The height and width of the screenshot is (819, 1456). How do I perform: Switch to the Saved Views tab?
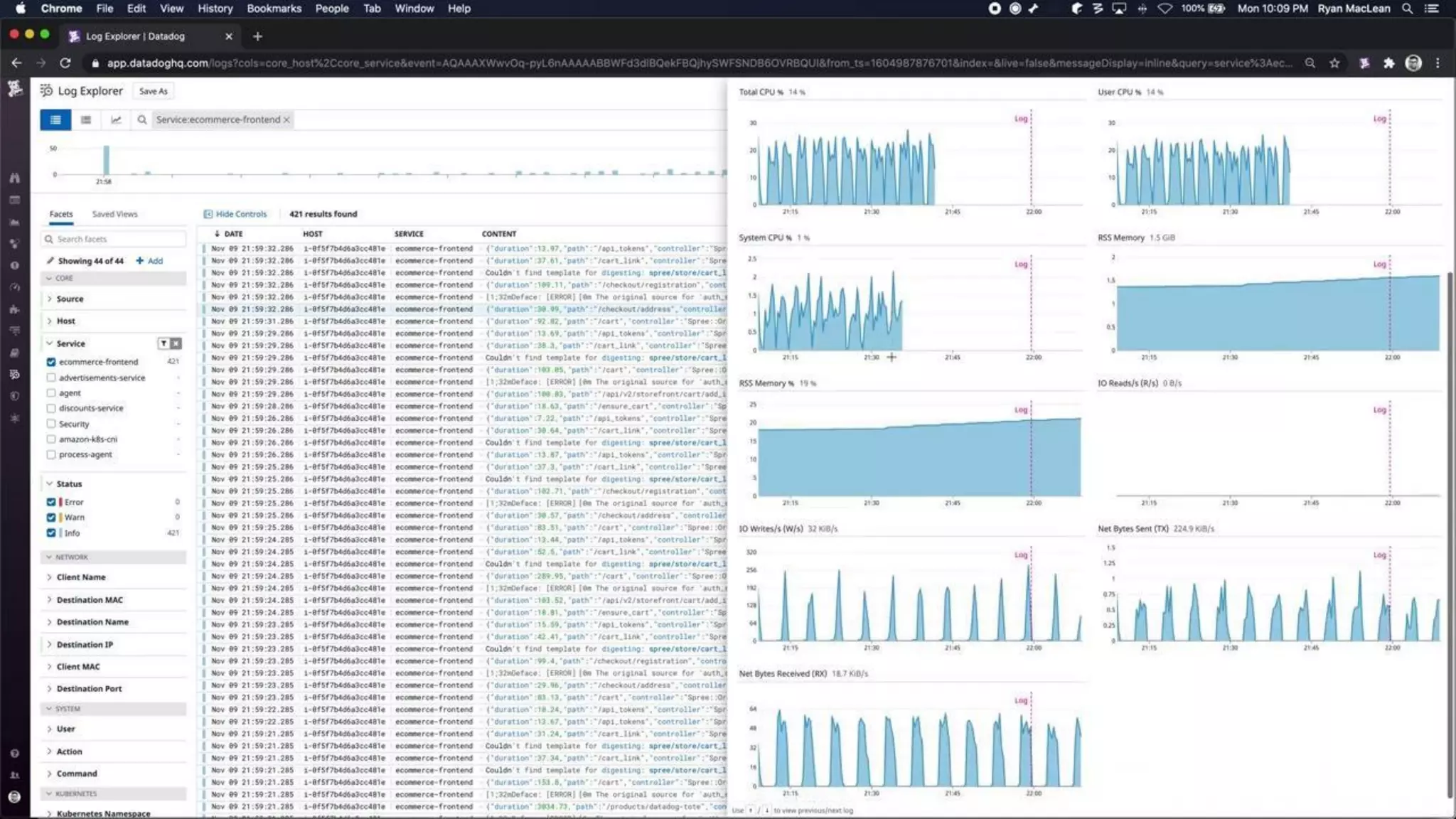pyautogui.click(x=114, y=214)
